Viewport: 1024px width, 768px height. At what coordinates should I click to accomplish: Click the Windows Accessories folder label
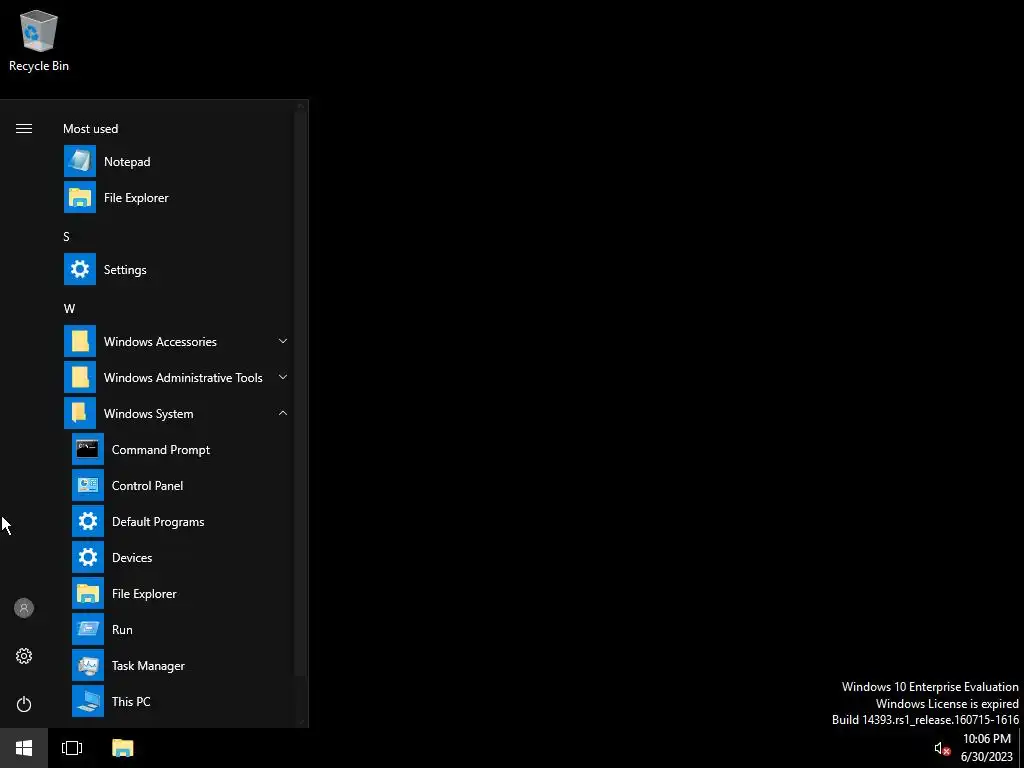(160, 342)
